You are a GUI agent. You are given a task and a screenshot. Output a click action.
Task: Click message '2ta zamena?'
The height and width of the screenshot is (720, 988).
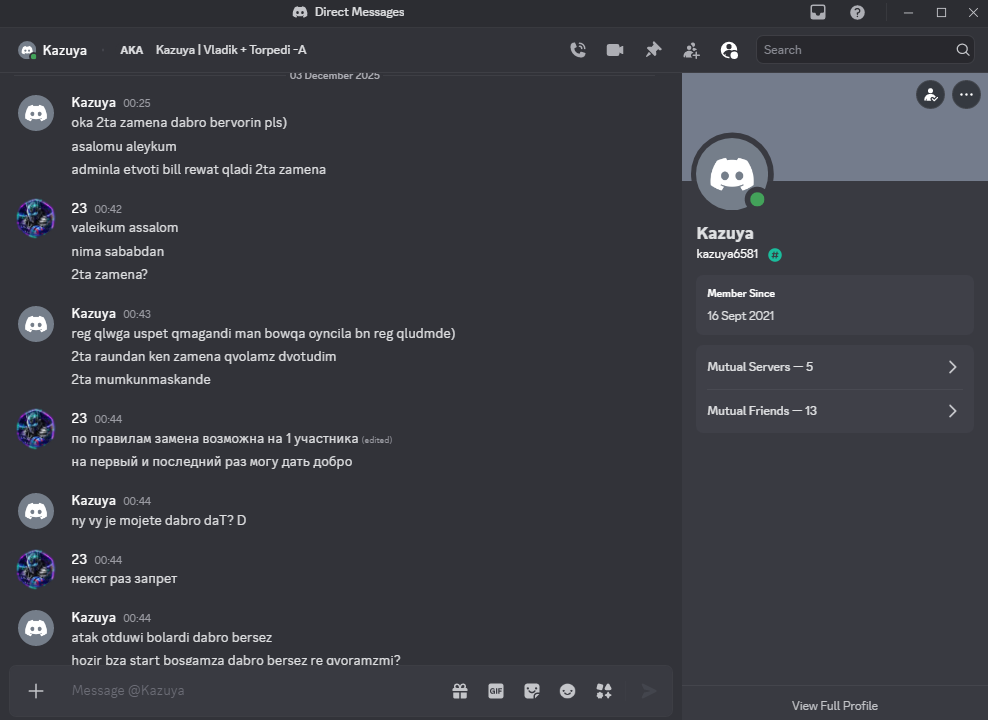pos(110,274)
